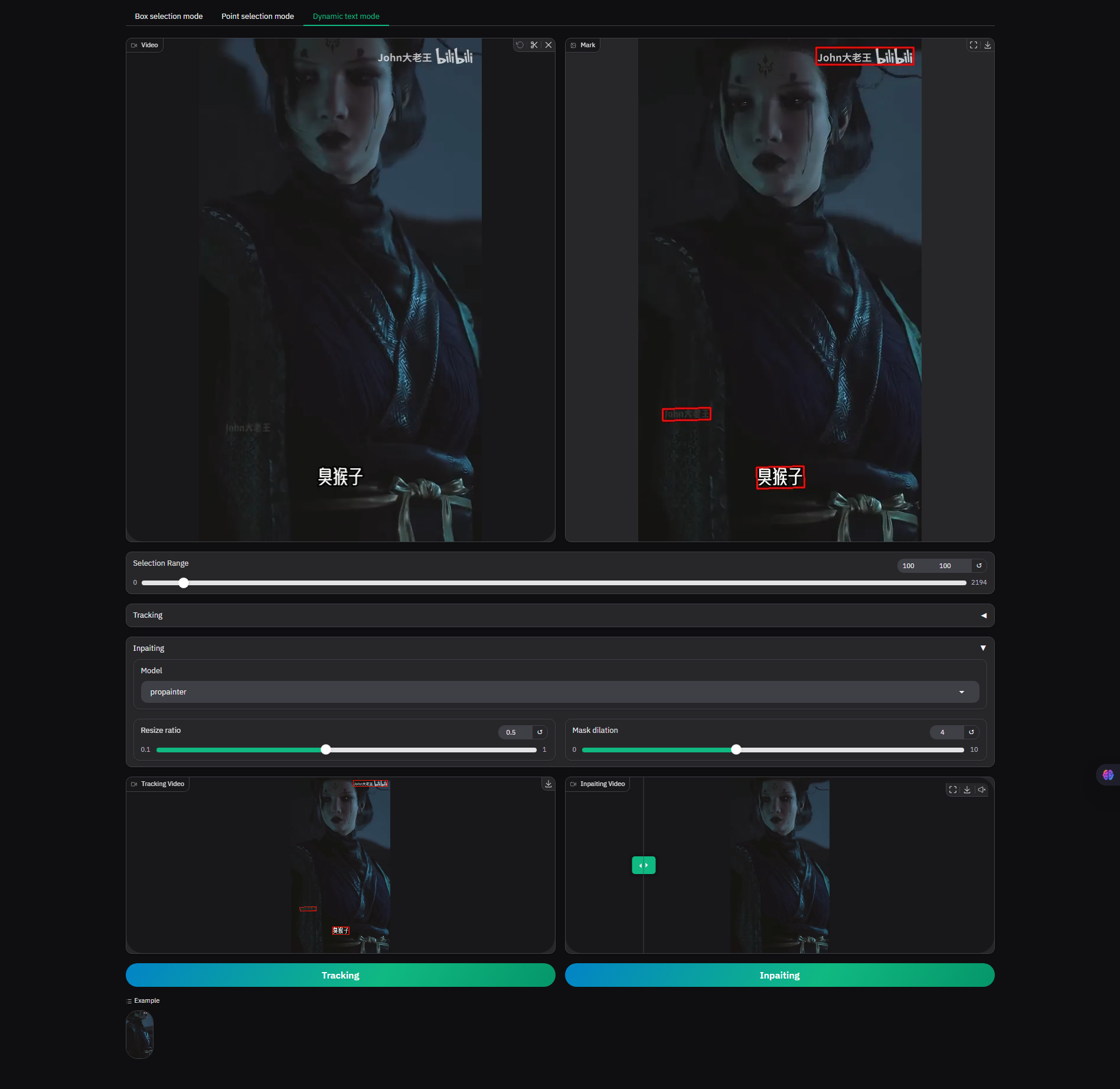Collapse the Inpaiting section

pyautogui.click(x=983, y=648)
